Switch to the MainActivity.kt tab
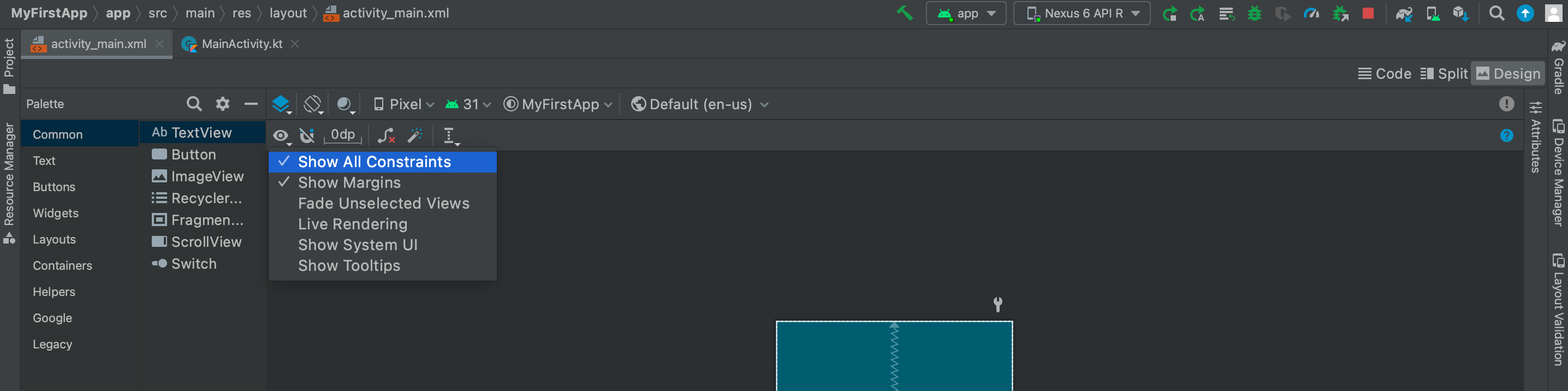Image resolution: width=1568 pixels, height=391 pixels. [x=241, y=44]
